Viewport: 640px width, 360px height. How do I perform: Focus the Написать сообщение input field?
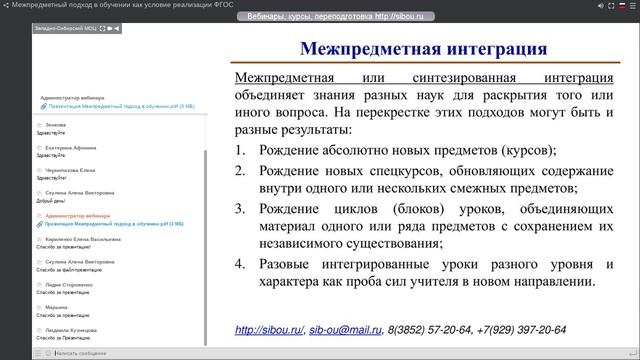pyautogui.click(x=341, y=353)
